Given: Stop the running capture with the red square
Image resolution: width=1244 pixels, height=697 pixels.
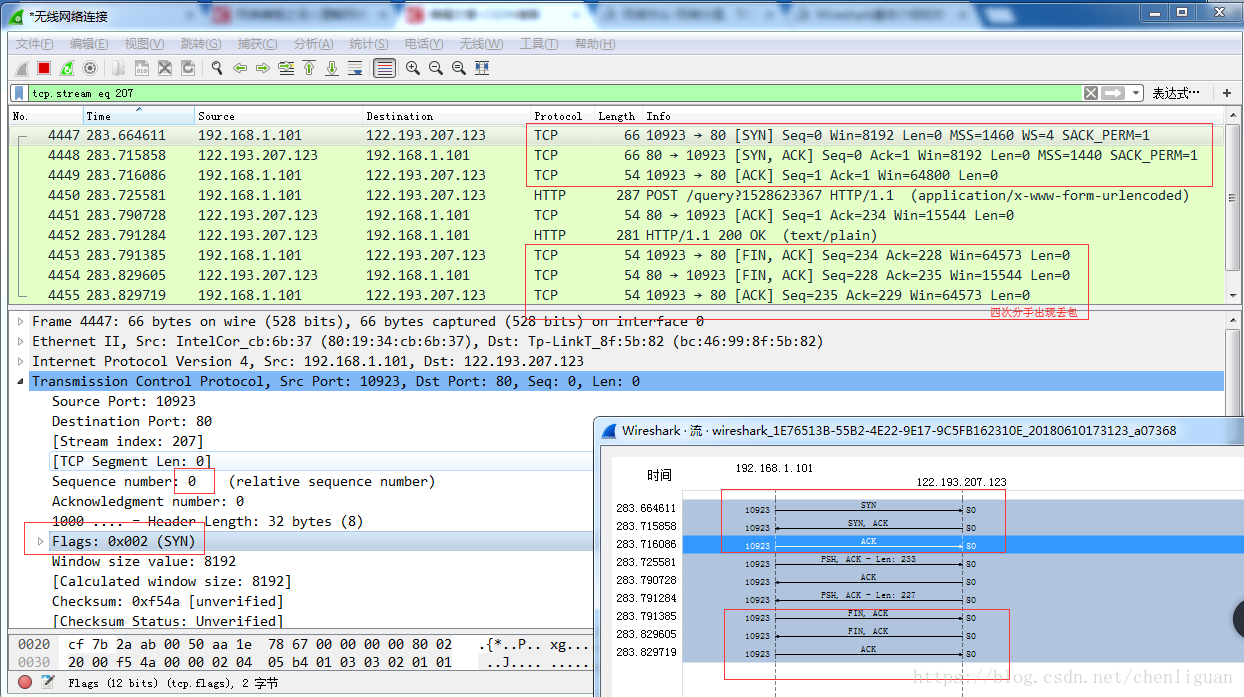Looking at the screenshot, I should [x=44, y=68].
